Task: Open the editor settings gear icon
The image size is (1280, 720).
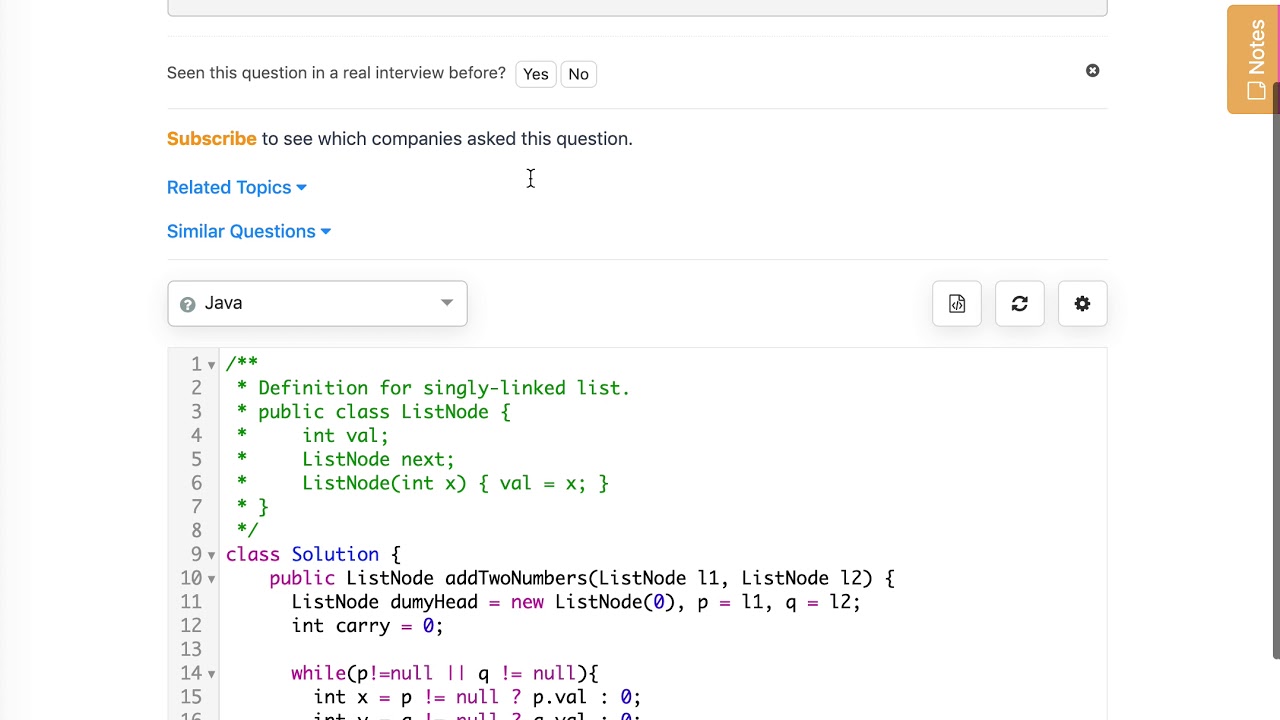Action: pos(1082,304)
